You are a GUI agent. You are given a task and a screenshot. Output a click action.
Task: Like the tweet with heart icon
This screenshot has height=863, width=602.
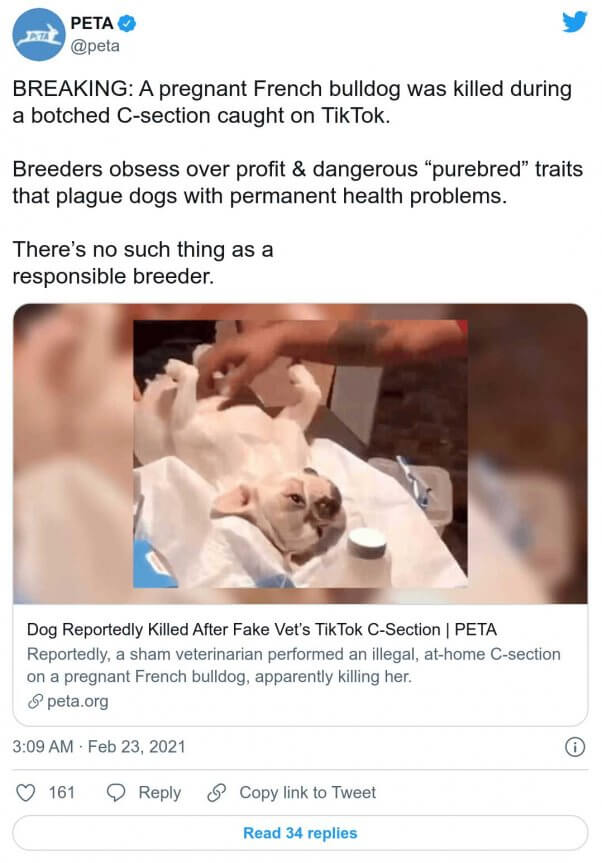tap(25, 793)
